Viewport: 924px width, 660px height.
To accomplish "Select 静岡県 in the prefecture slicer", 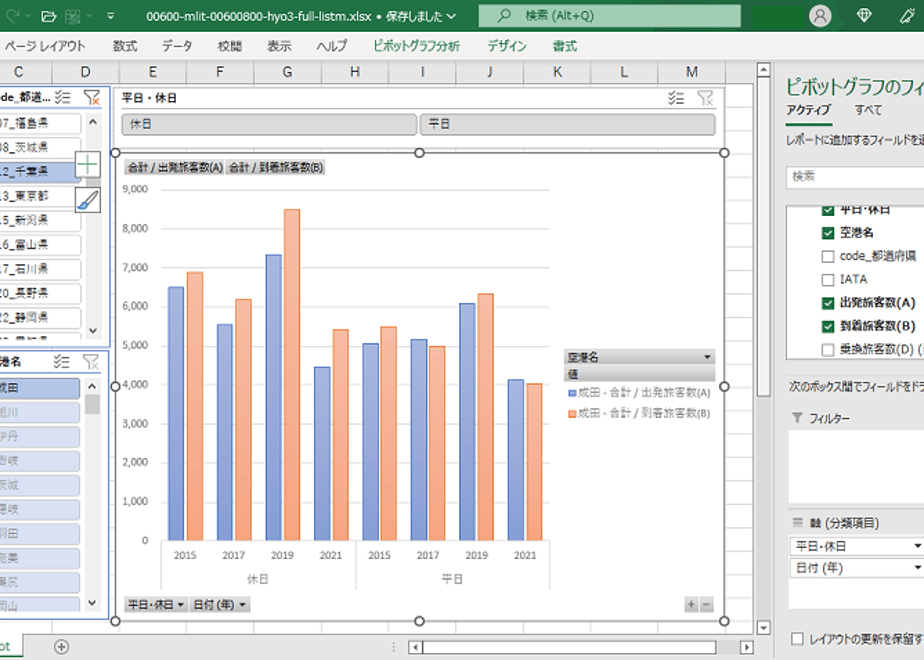I will coord(39,318).
